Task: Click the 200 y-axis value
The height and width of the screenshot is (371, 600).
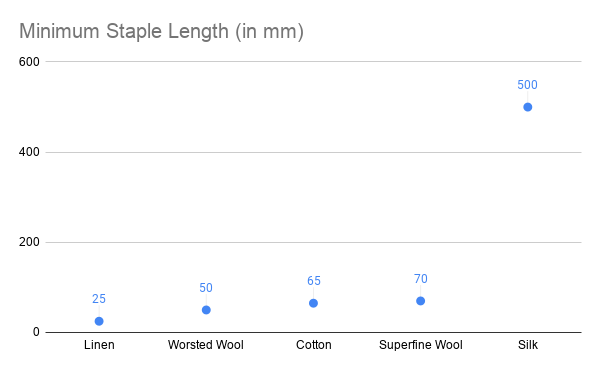Action: click(29, 242)
